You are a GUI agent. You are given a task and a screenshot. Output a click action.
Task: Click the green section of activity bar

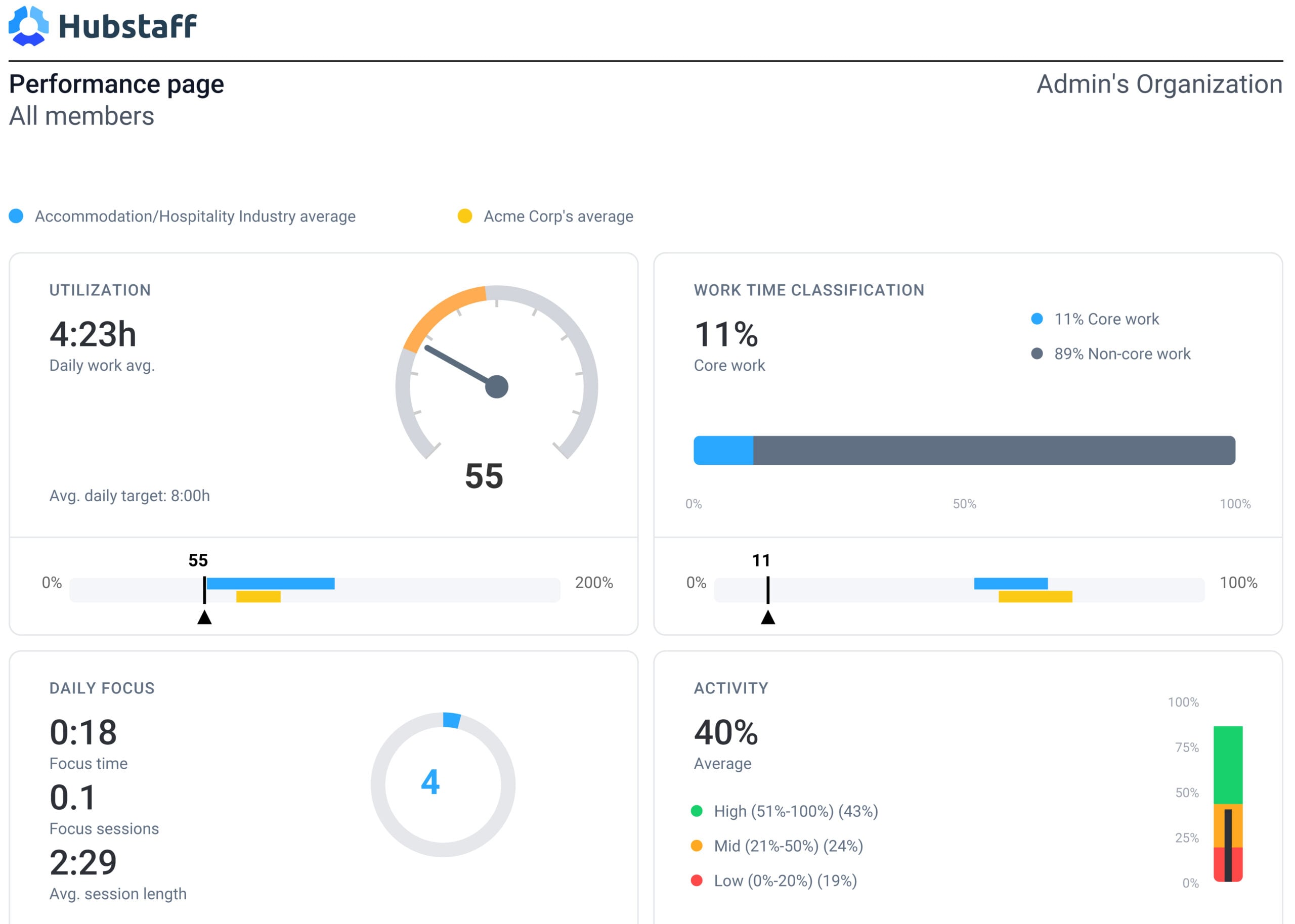point(1228,765)
